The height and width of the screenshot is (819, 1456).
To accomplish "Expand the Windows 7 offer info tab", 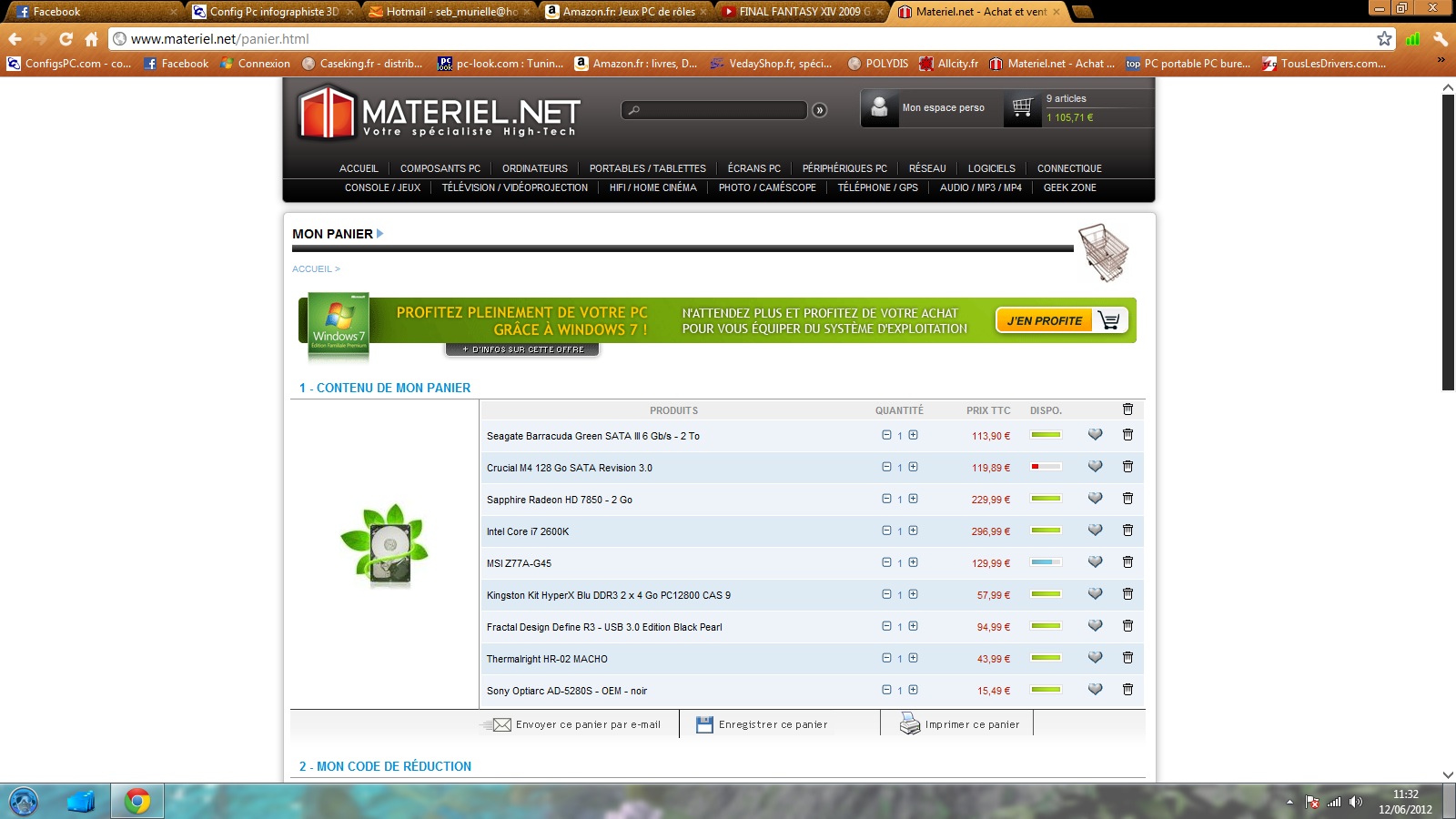I will coord(522,349).
